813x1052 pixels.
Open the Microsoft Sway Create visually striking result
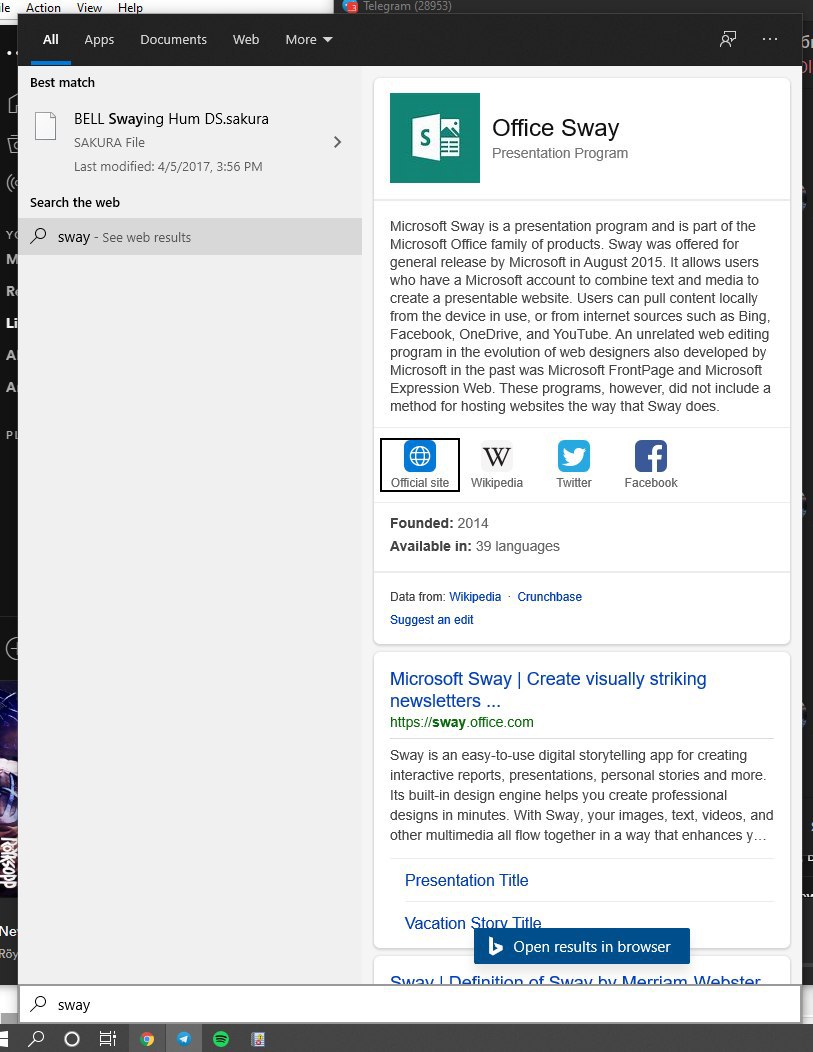click(x=548, y=689)
